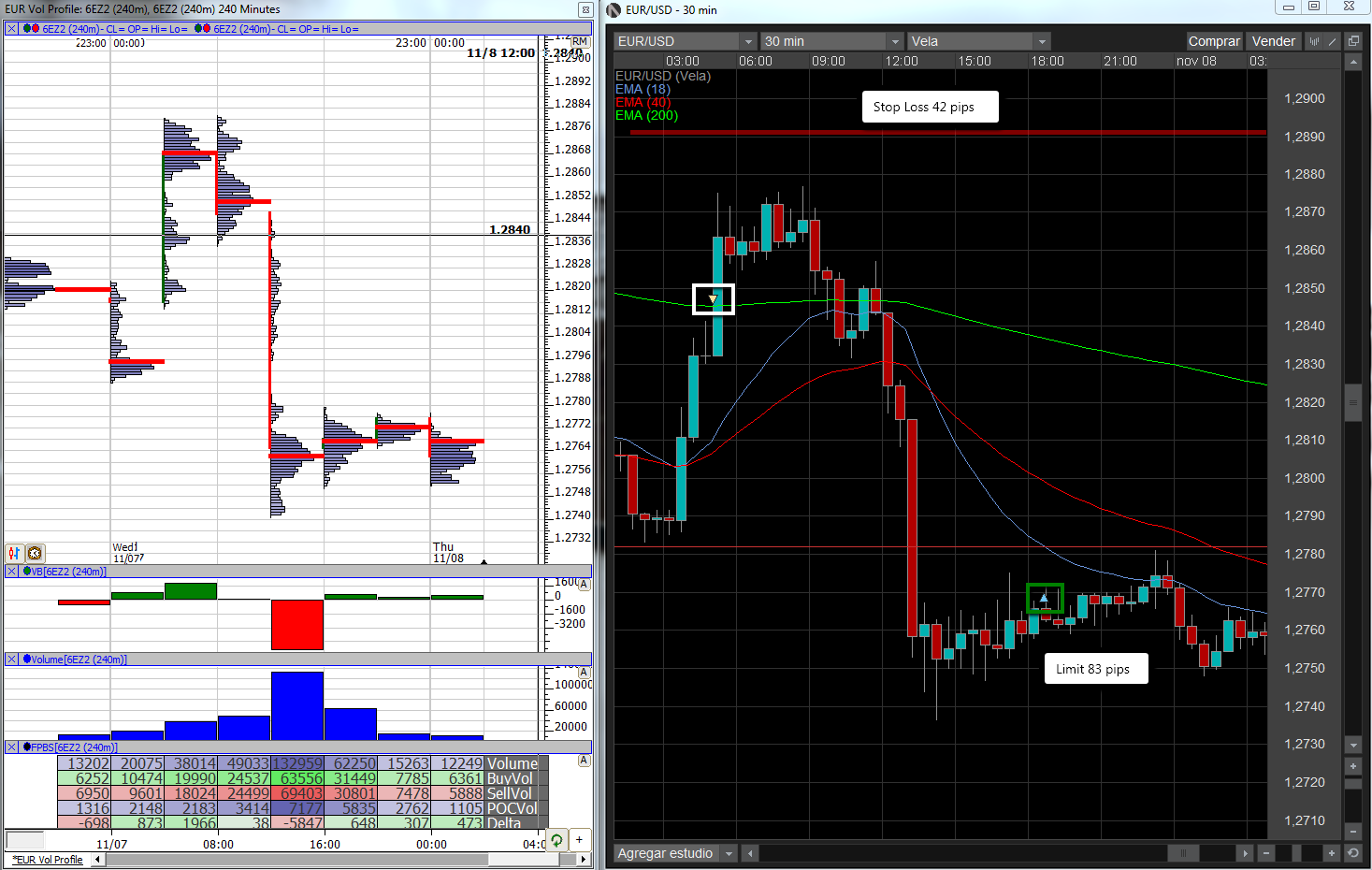Click the line drawing tool icon

coord(1333,41)
